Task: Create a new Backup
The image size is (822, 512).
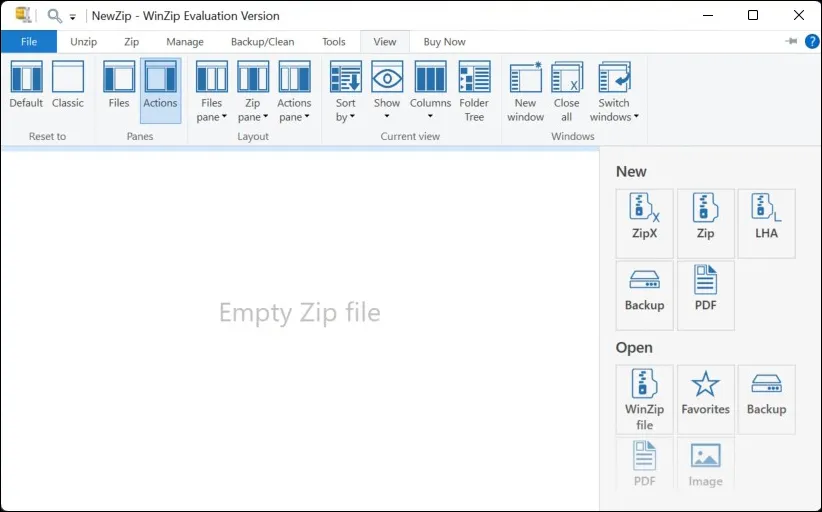Action: tap(644, 296)
